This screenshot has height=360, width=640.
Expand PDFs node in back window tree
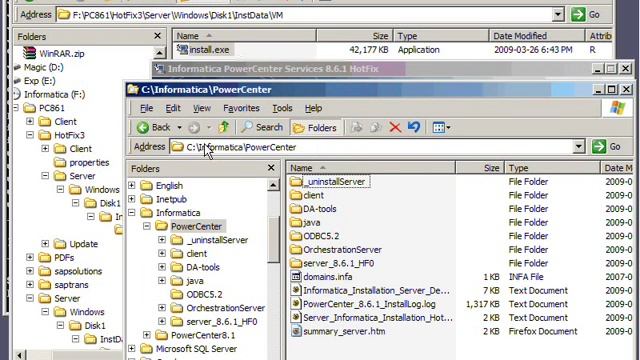tap(30, 257)
